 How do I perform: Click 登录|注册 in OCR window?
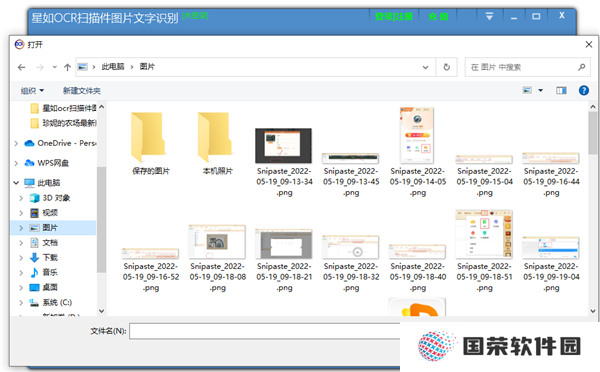pos(394,16)
